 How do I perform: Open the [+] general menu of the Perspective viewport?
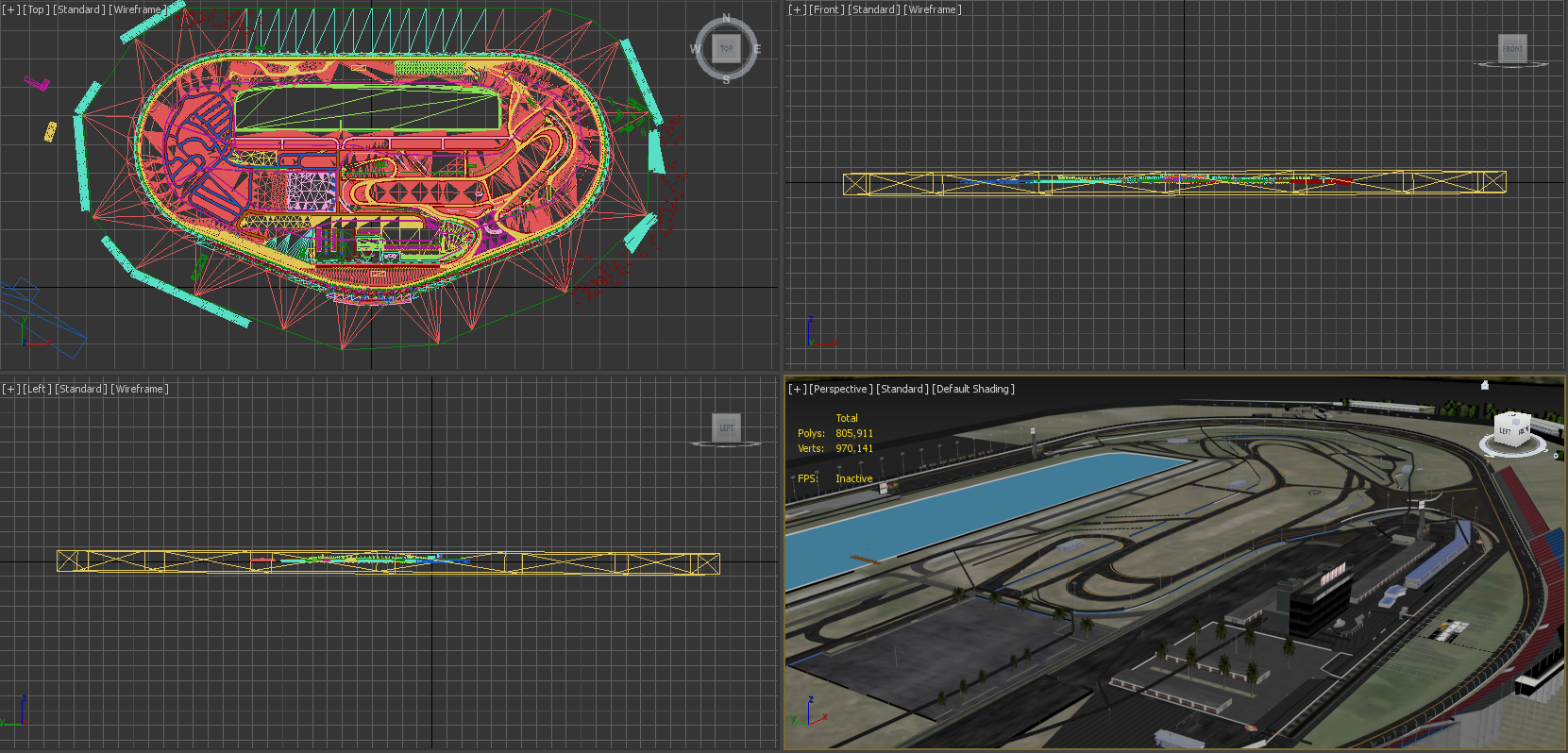(797, 389)
